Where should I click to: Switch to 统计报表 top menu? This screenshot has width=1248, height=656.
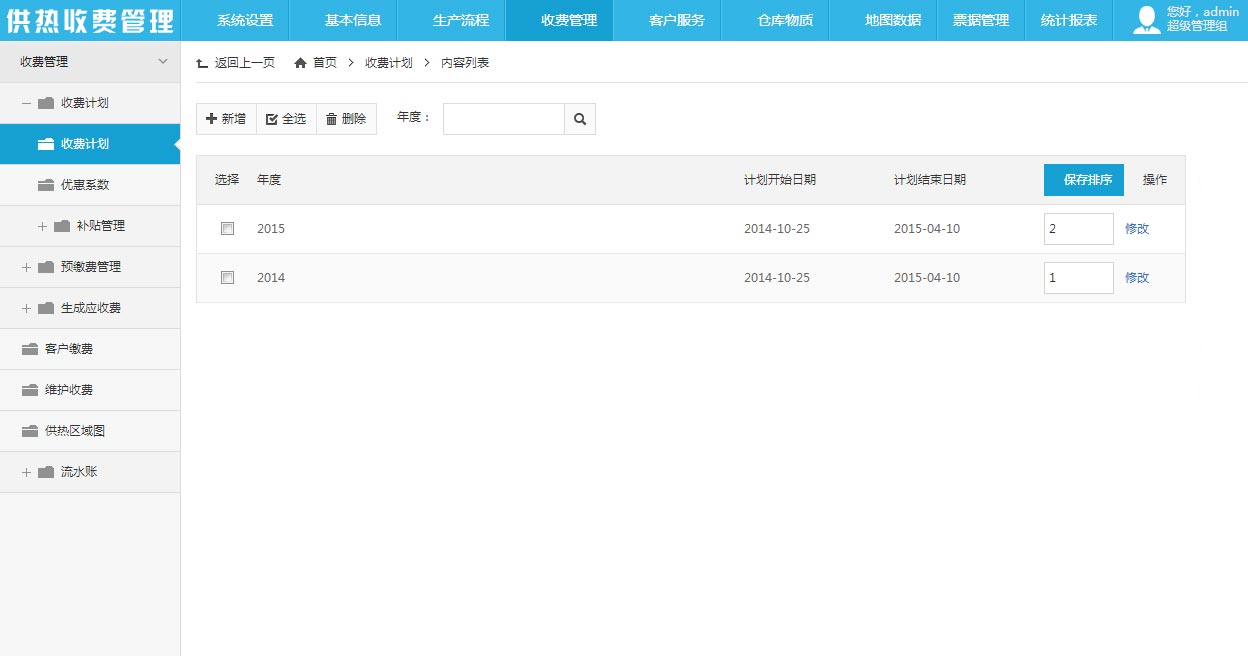click(x=1068, y=20)
